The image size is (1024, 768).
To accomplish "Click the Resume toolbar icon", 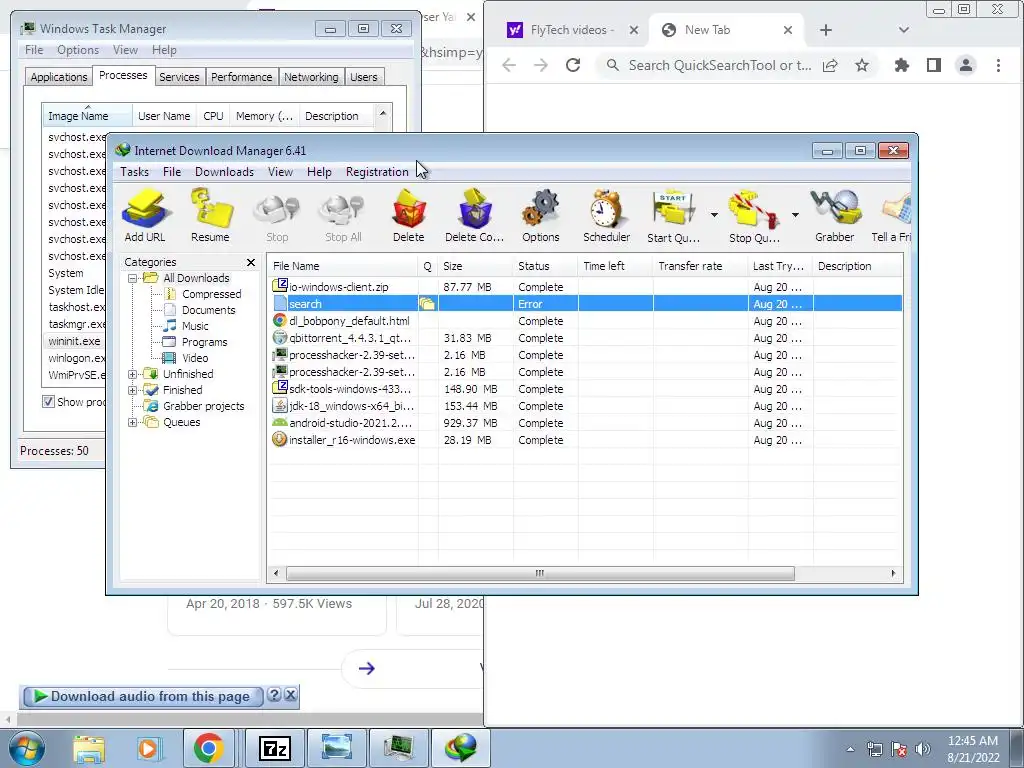I will tap(210, 216).
